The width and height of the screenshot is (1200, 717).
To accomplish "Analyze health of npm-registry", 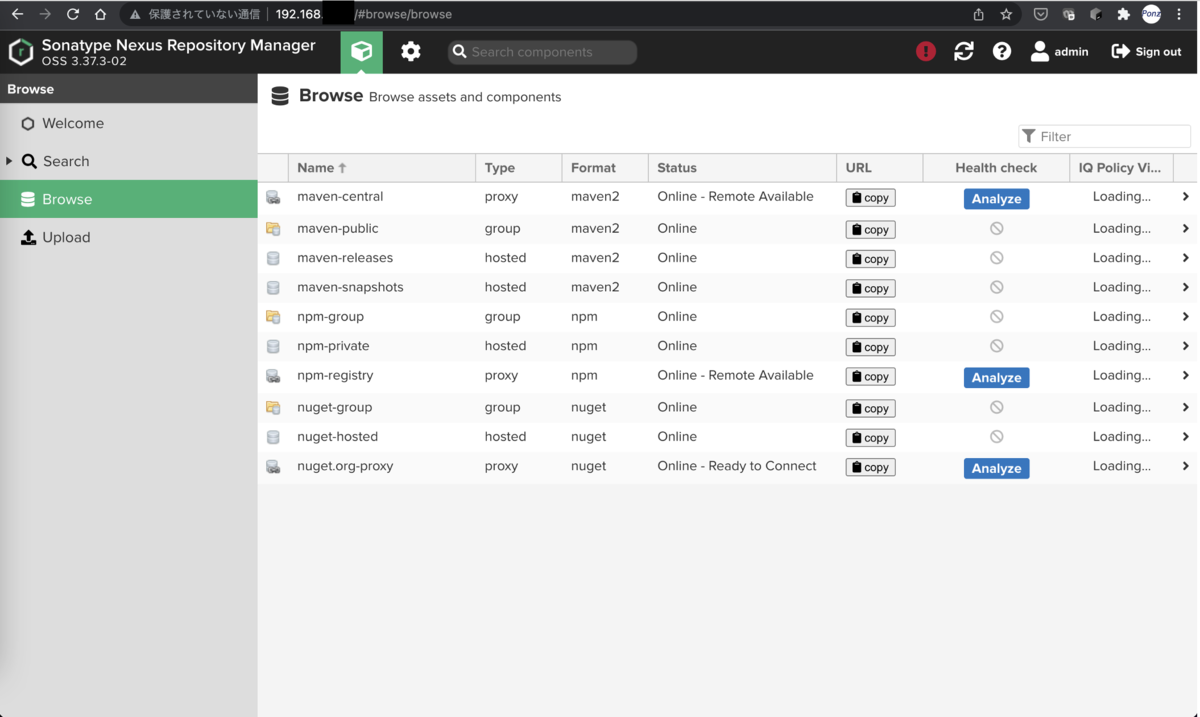I will (x=996, y=378).
